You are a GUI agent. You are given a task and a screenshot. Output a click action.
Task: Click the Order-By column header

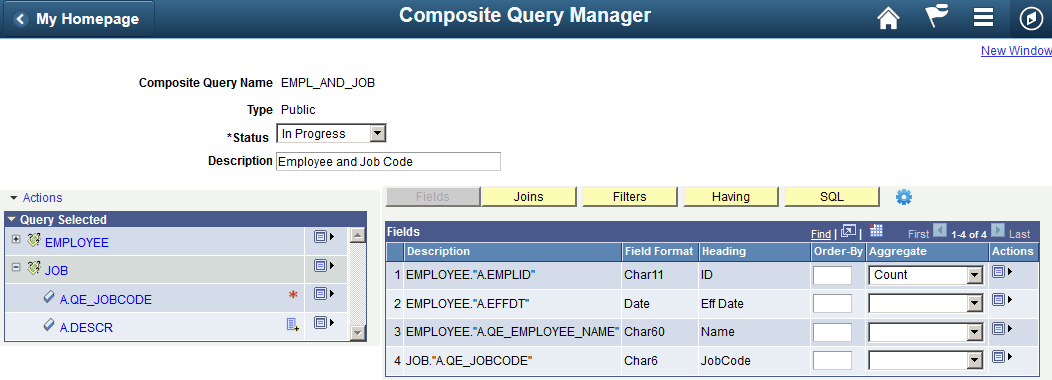[838, 251]
